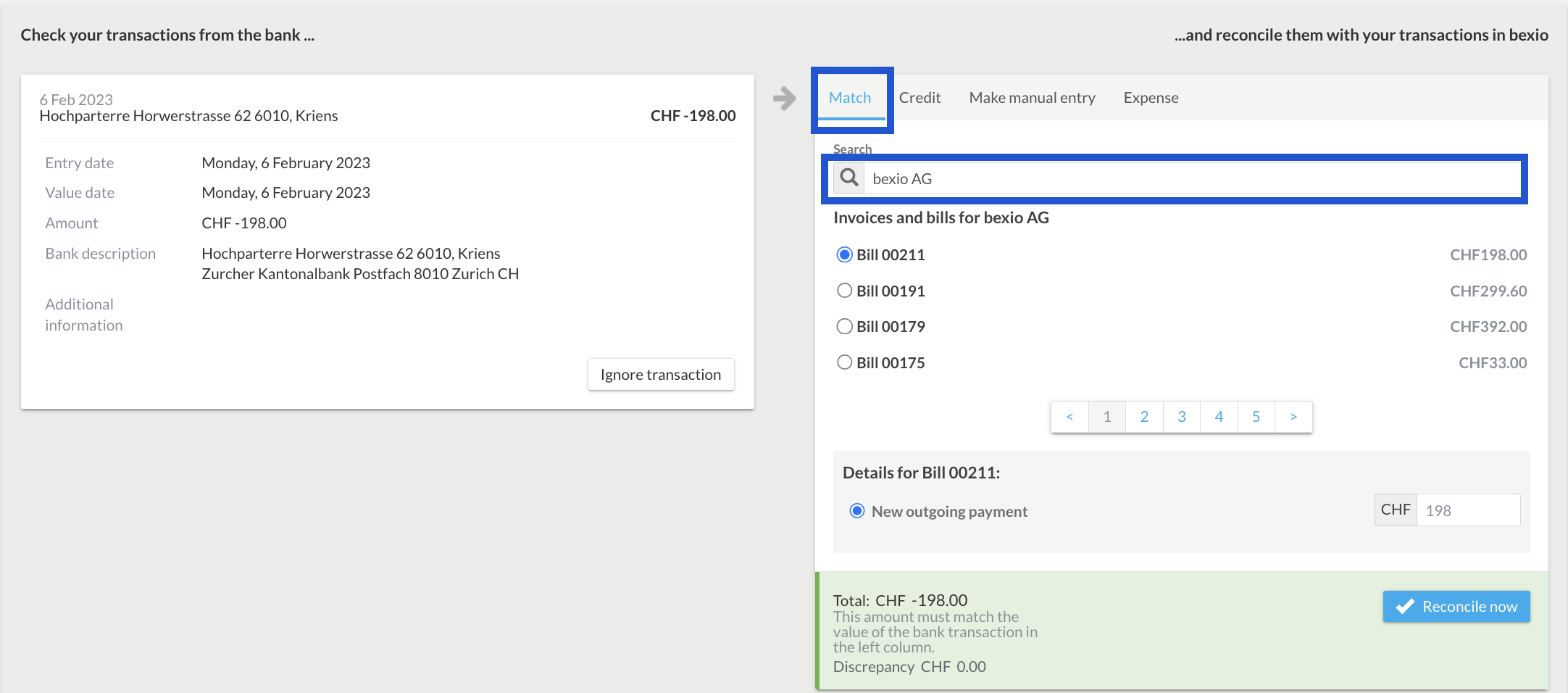This screenshot has width=1568, height=693.
Task: Toggle New outgoing payment radio
Action: (857, 511)
